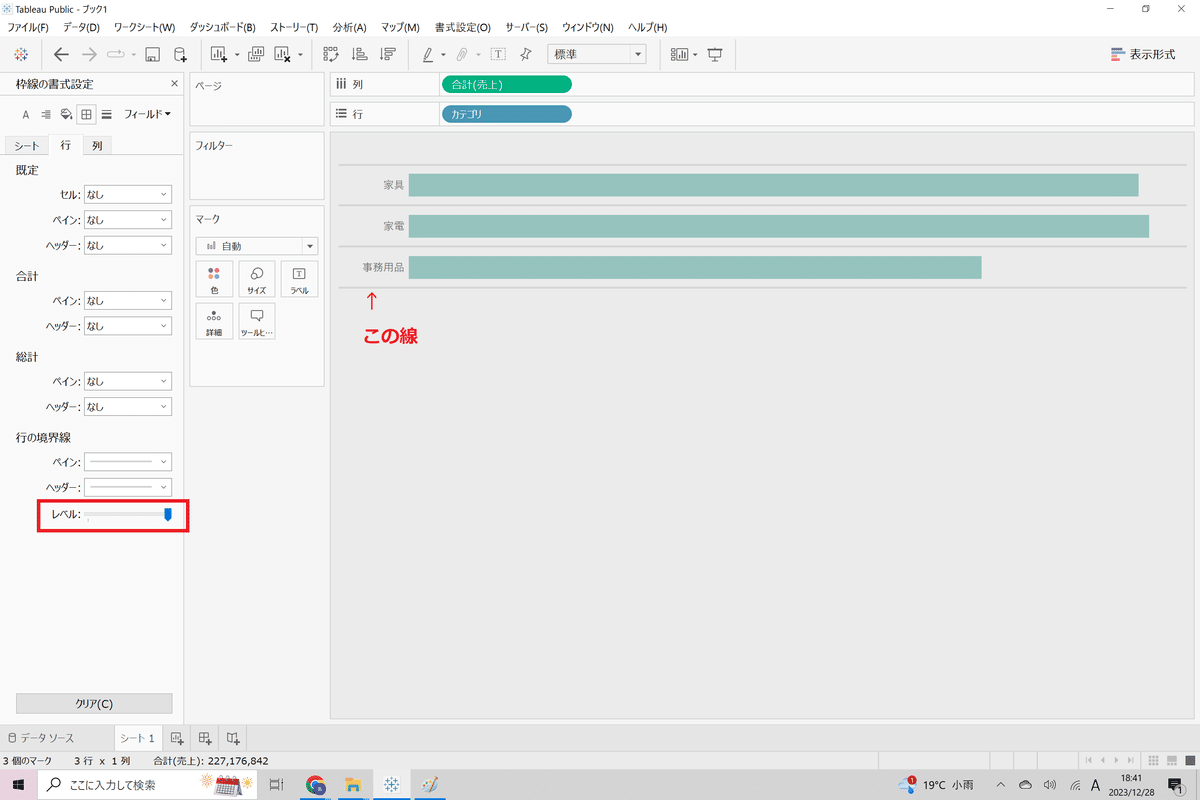Screen dimensions: 1200x800
Task: Select the borders format icon
Action: [x=87, y=115]
